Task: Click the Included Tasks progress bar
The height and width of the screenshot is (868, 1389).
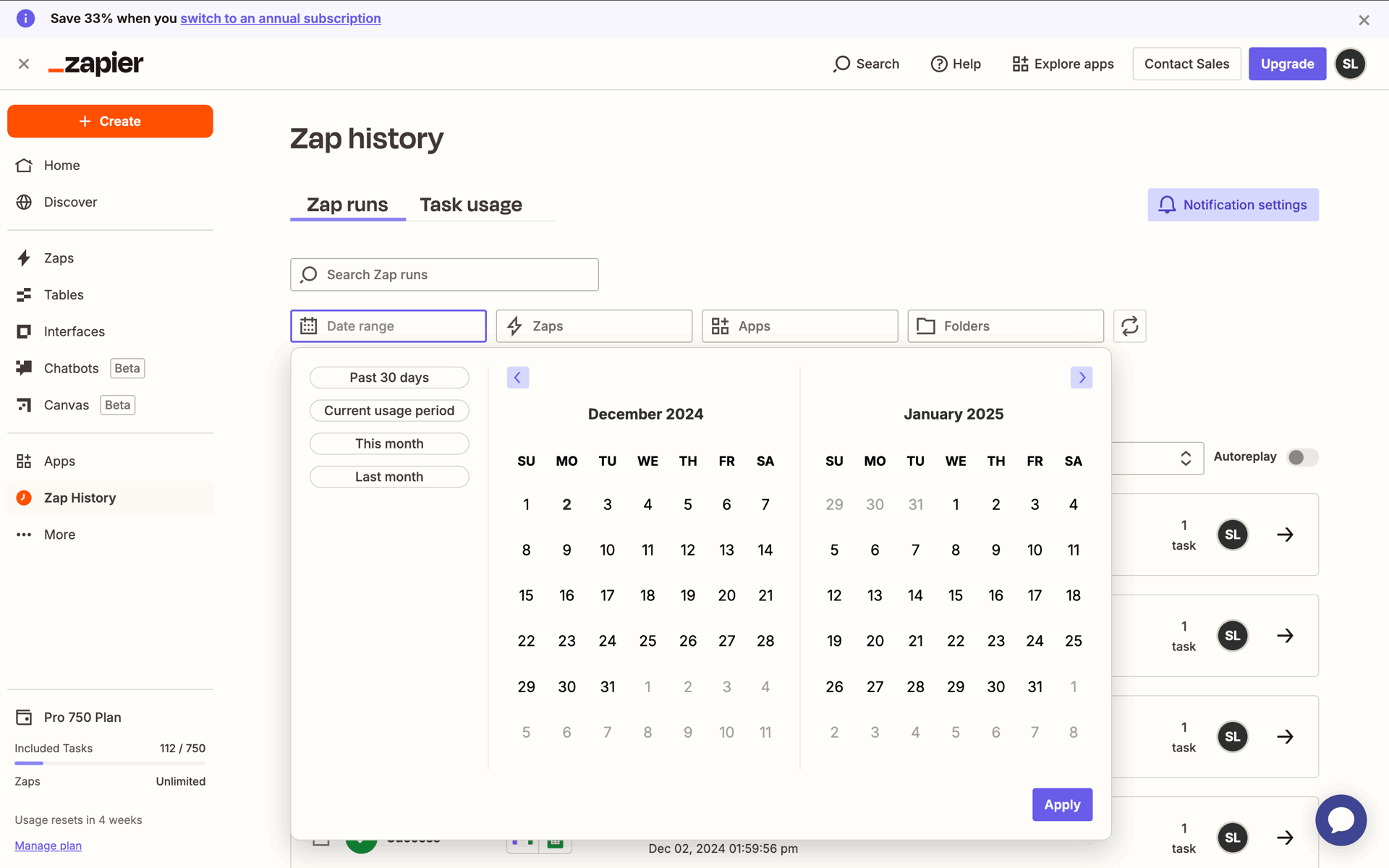Action: pos(110,763)
